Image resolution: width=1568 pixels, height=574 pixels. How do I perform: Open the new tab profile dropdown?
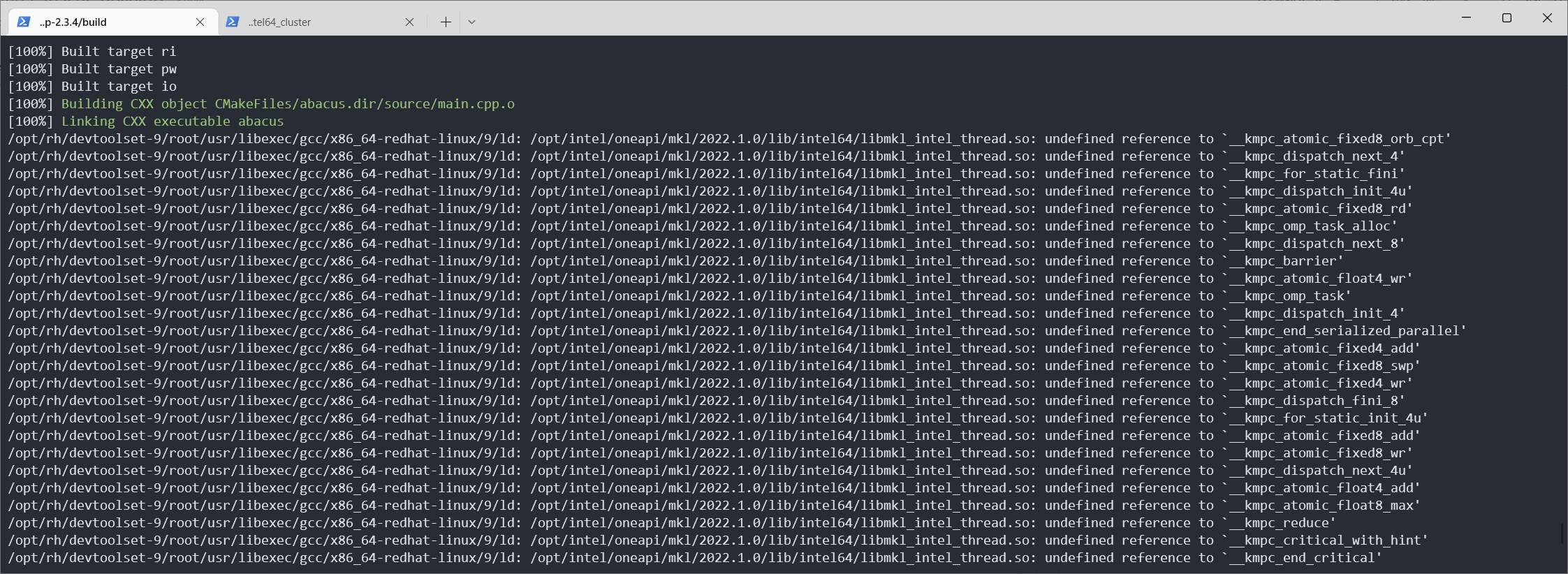[472, 22]
